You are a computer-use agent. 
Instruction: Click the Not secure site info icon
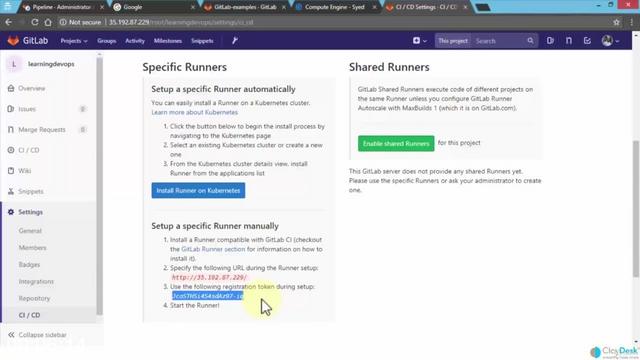coord(63,22)
